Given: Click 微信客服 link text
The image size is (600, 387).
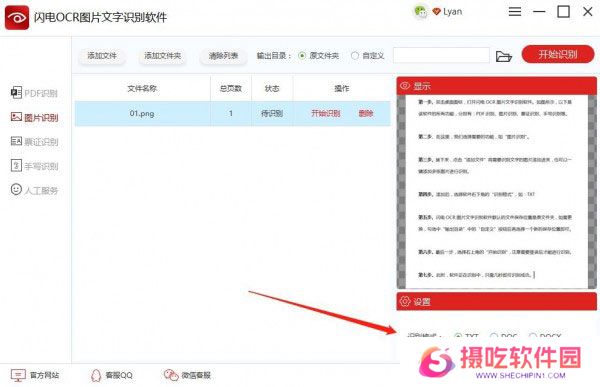Looking at the screenshot, I should click(x=196, y=375).
